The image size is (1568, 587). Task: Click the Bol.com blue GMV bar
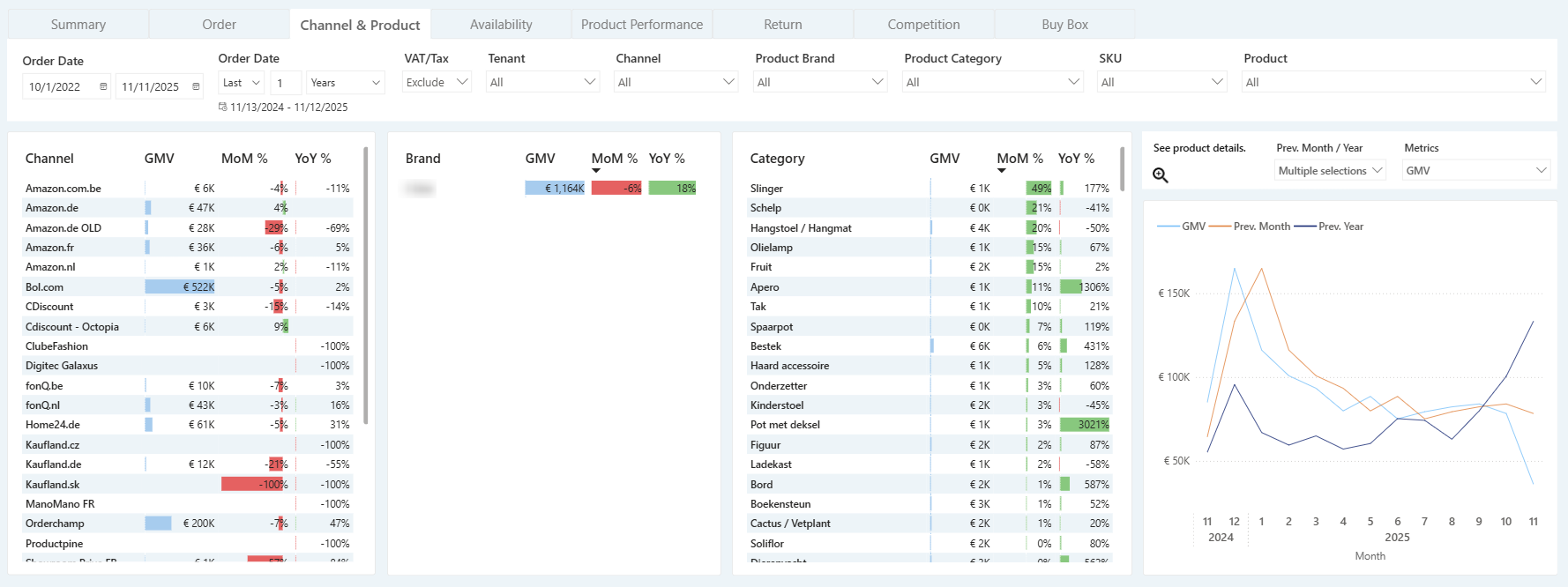(180, 286)
